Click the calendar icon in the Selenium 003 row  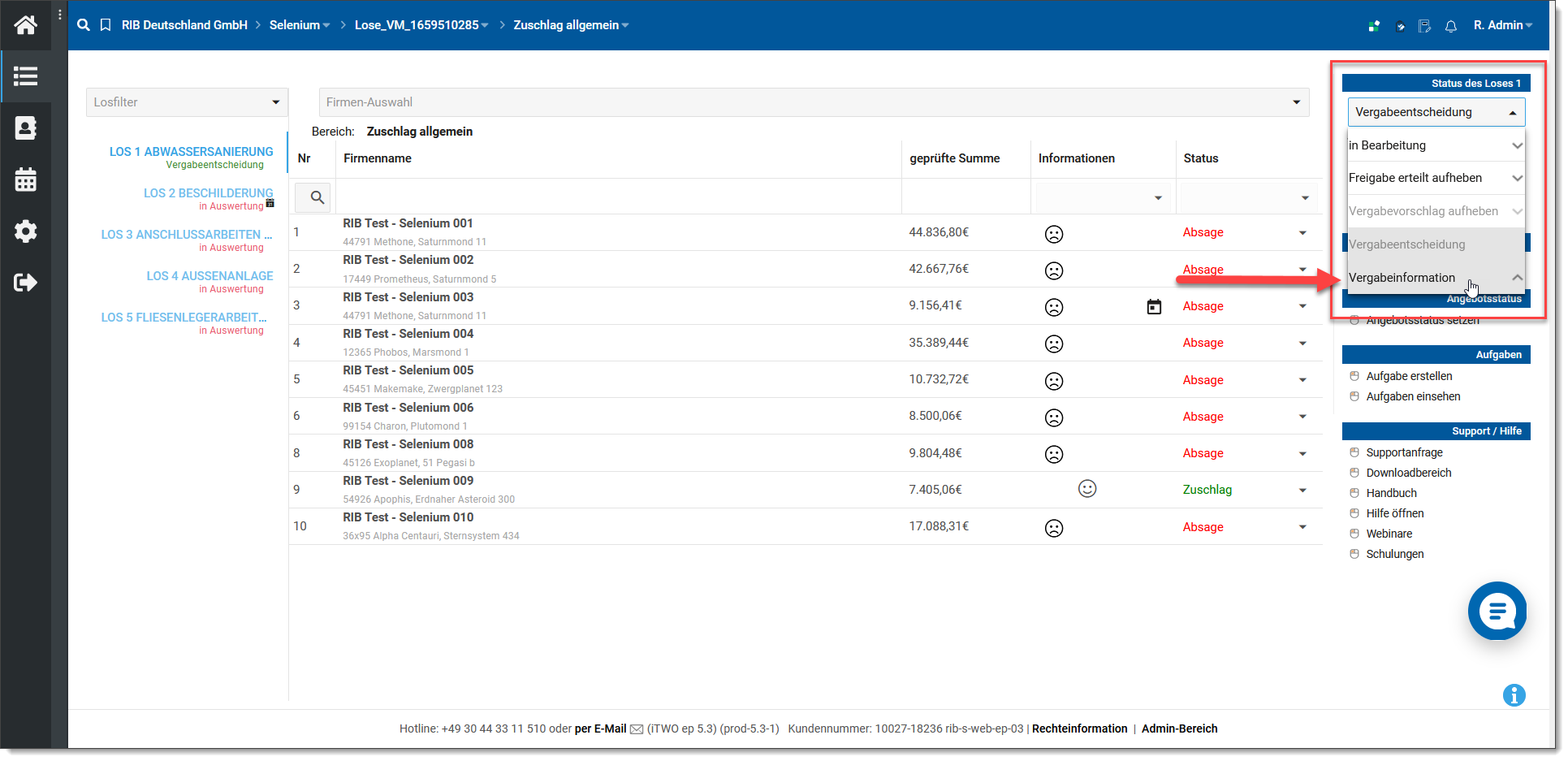1154,307
